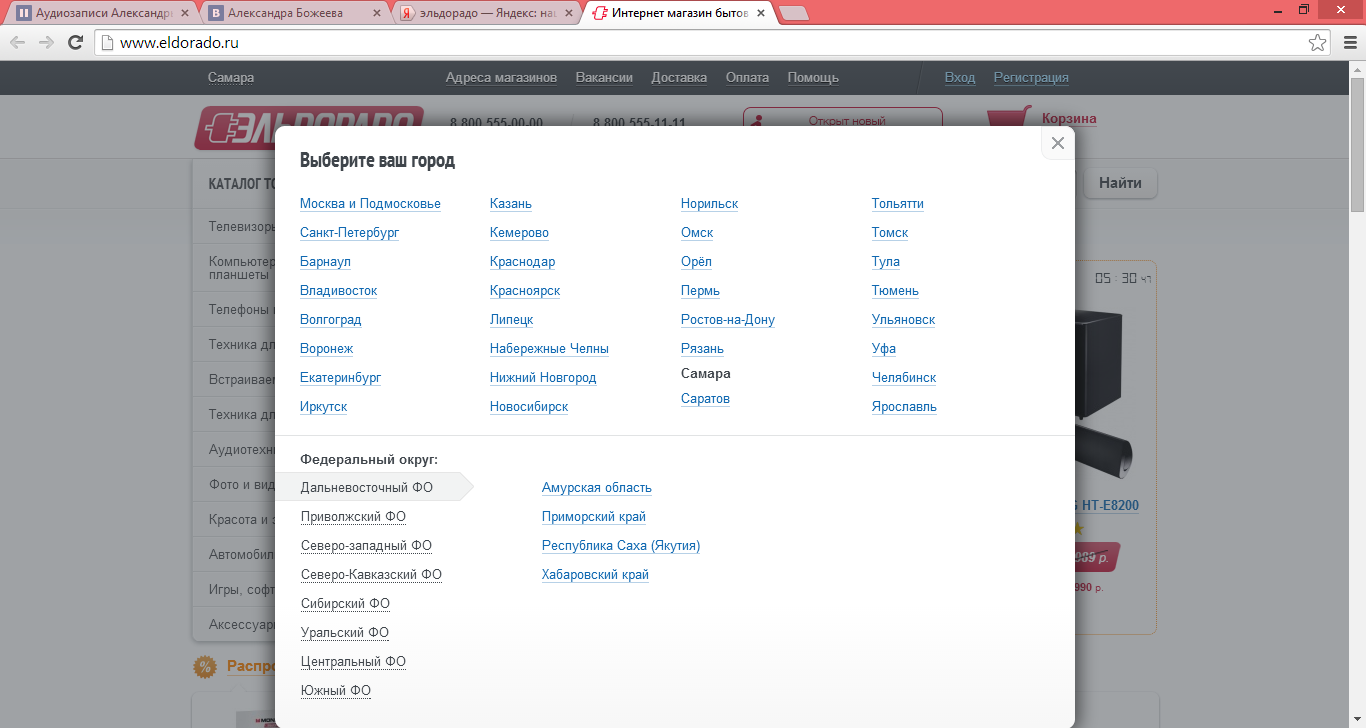
Task: Close the Интернет магазин tab
Action: [x=761, y=14]
